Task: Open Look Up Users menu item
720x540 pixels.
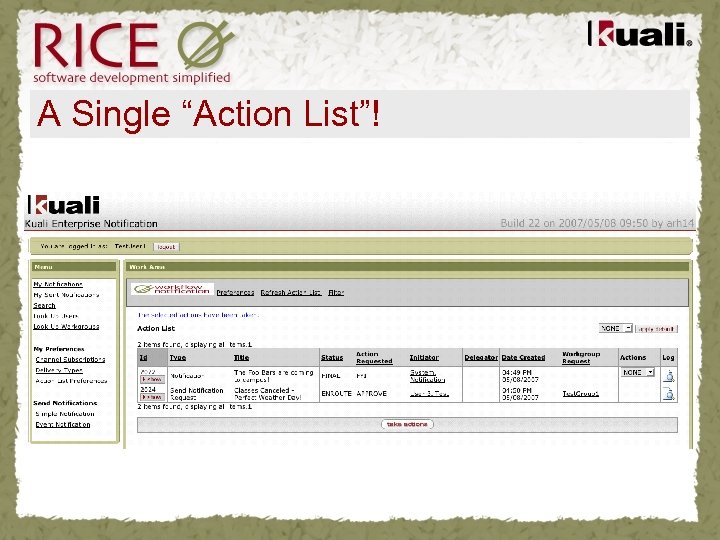Action: [56, 316]
